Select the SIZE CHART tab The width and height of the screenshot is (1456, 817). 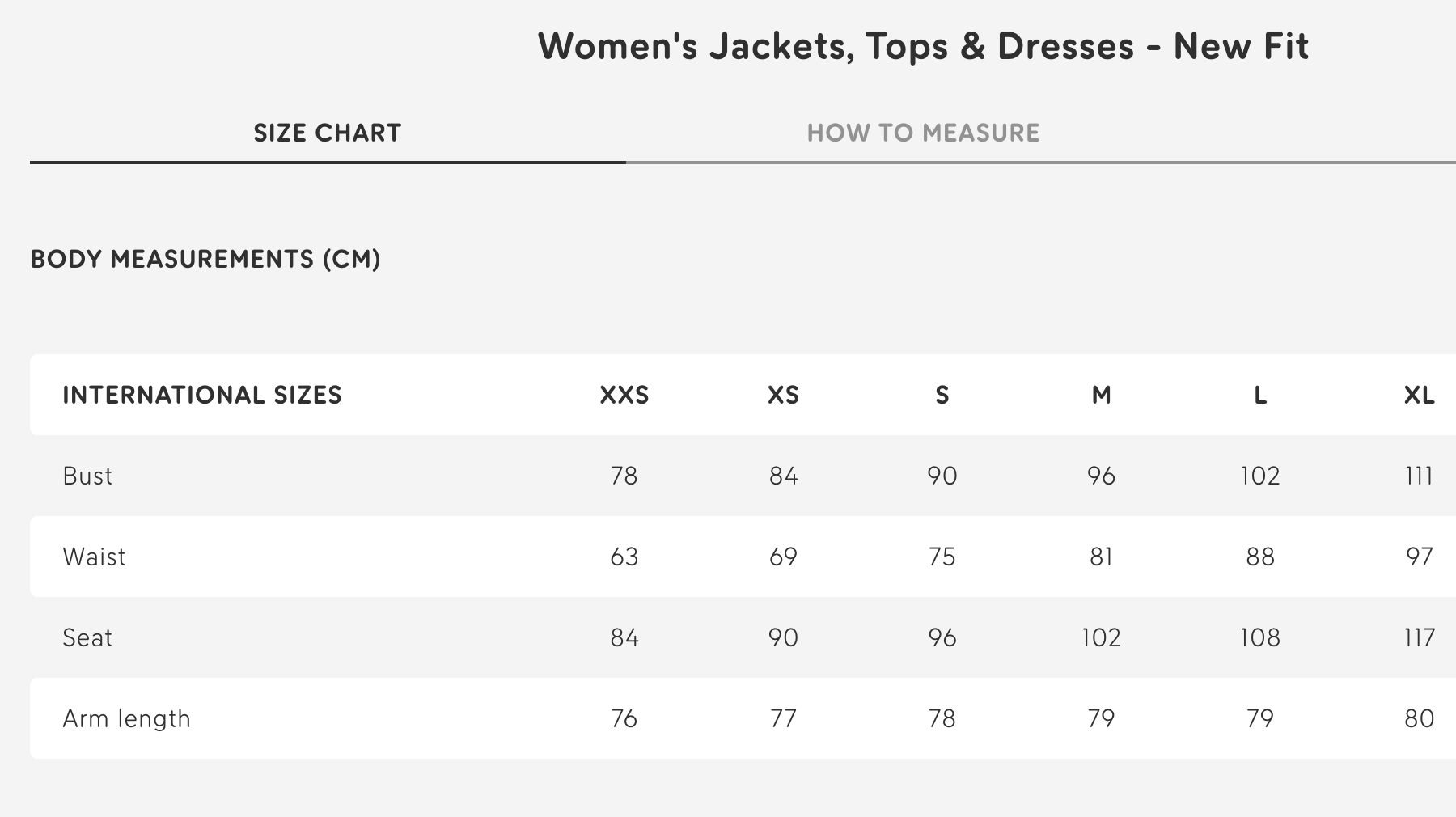[327, 132]
